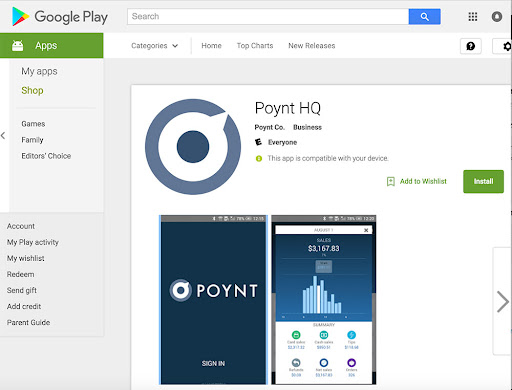The width and height of the screenshot is (512, 390).
Task: Click the Poynt HQ app title
Action: pos(288,108)
